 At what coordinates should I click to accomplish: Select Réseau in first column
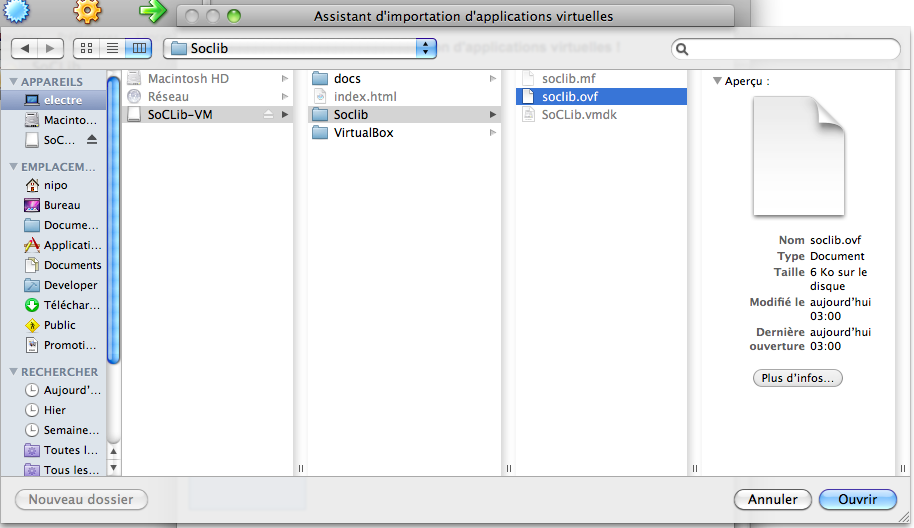pyautogui.click(x=208, y=97)
